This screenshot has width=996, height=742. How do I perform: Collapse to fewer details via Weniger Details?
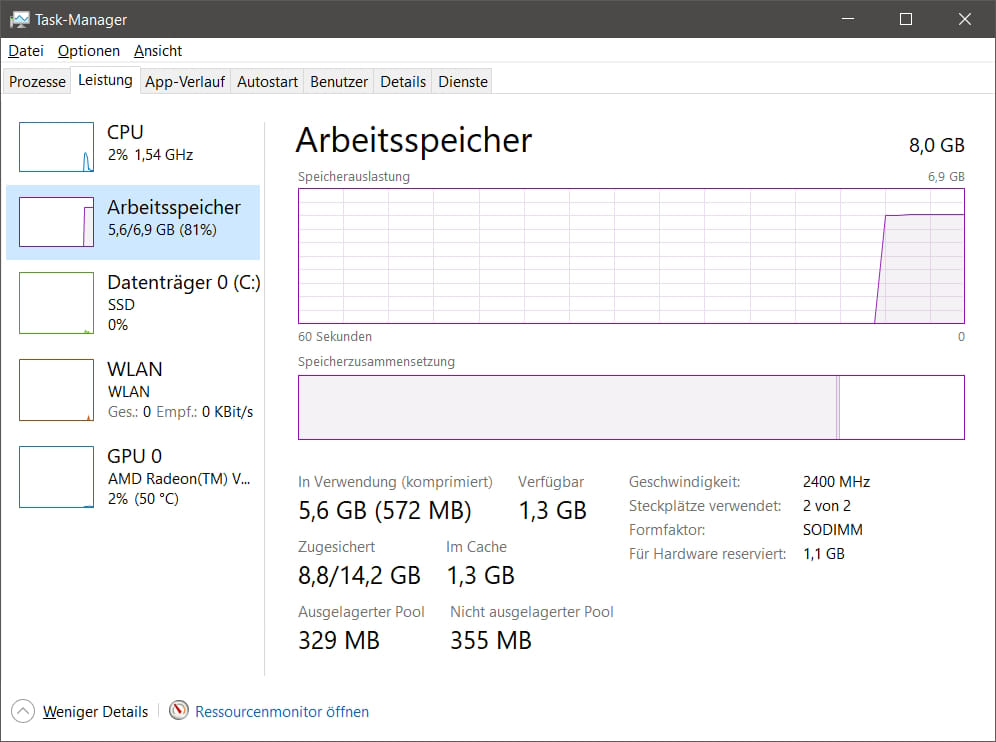(x=95, y=710)
